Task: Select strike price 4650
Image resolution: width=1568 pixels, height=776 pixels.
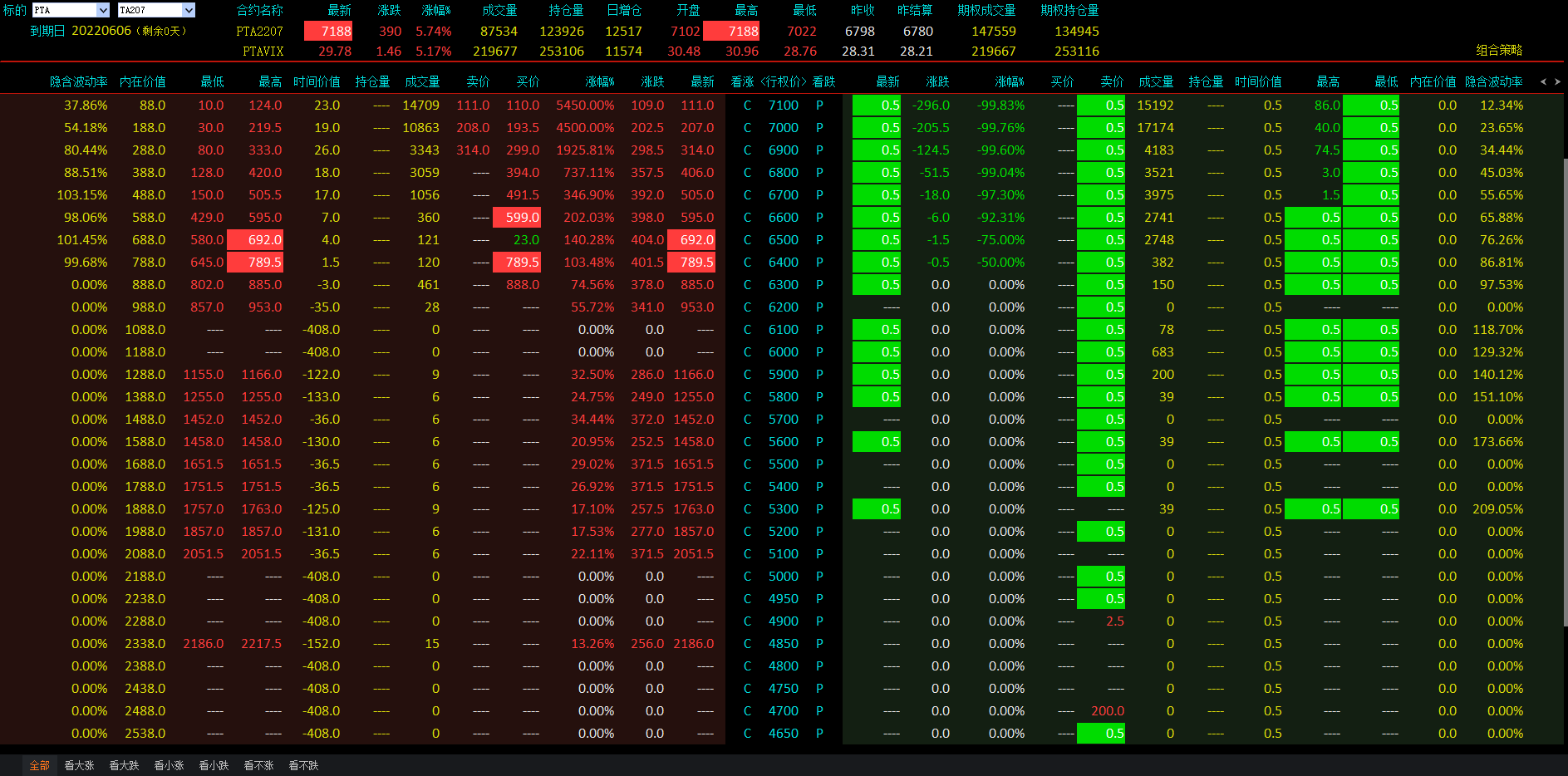Action: (783, 734)
